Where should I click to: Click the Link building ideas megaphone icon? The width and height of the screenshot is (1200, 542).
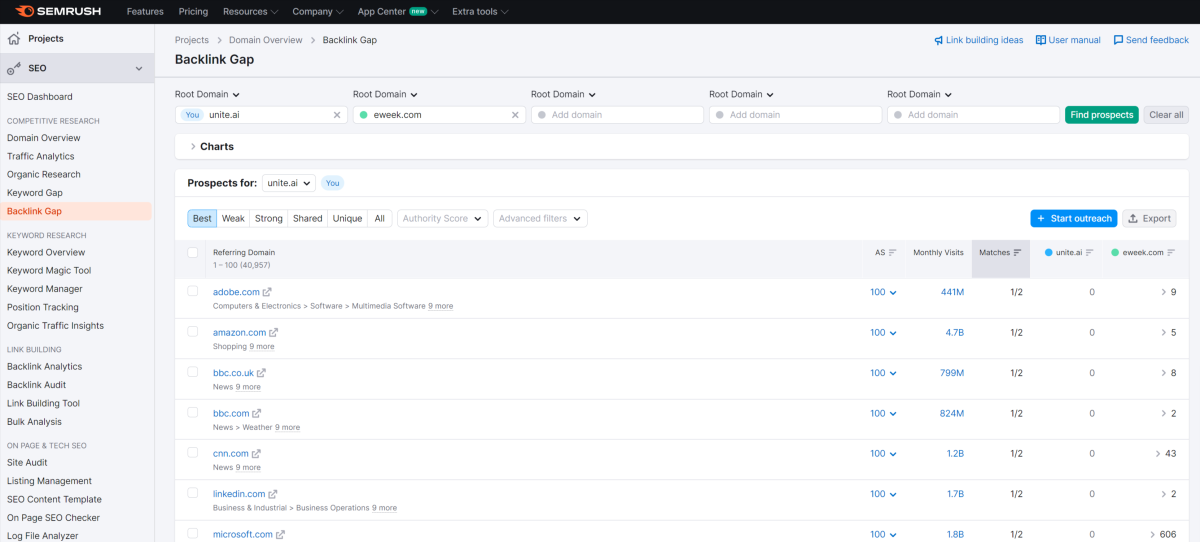click(x=939, y=40)
